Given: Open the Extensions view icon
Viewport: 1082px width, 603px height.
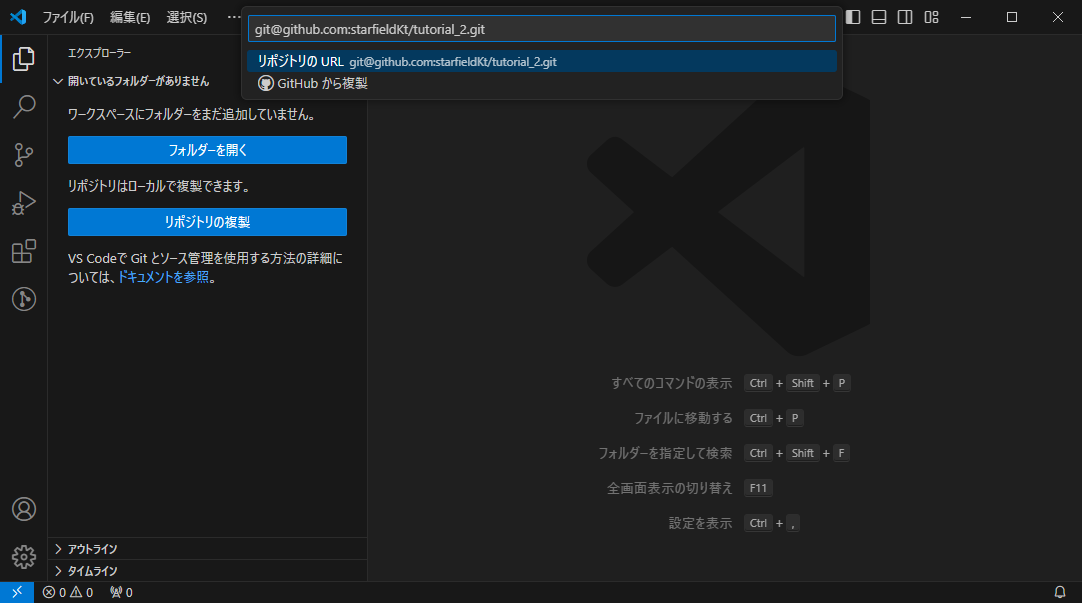Looking at the screenshot, I should click(23, 251).
